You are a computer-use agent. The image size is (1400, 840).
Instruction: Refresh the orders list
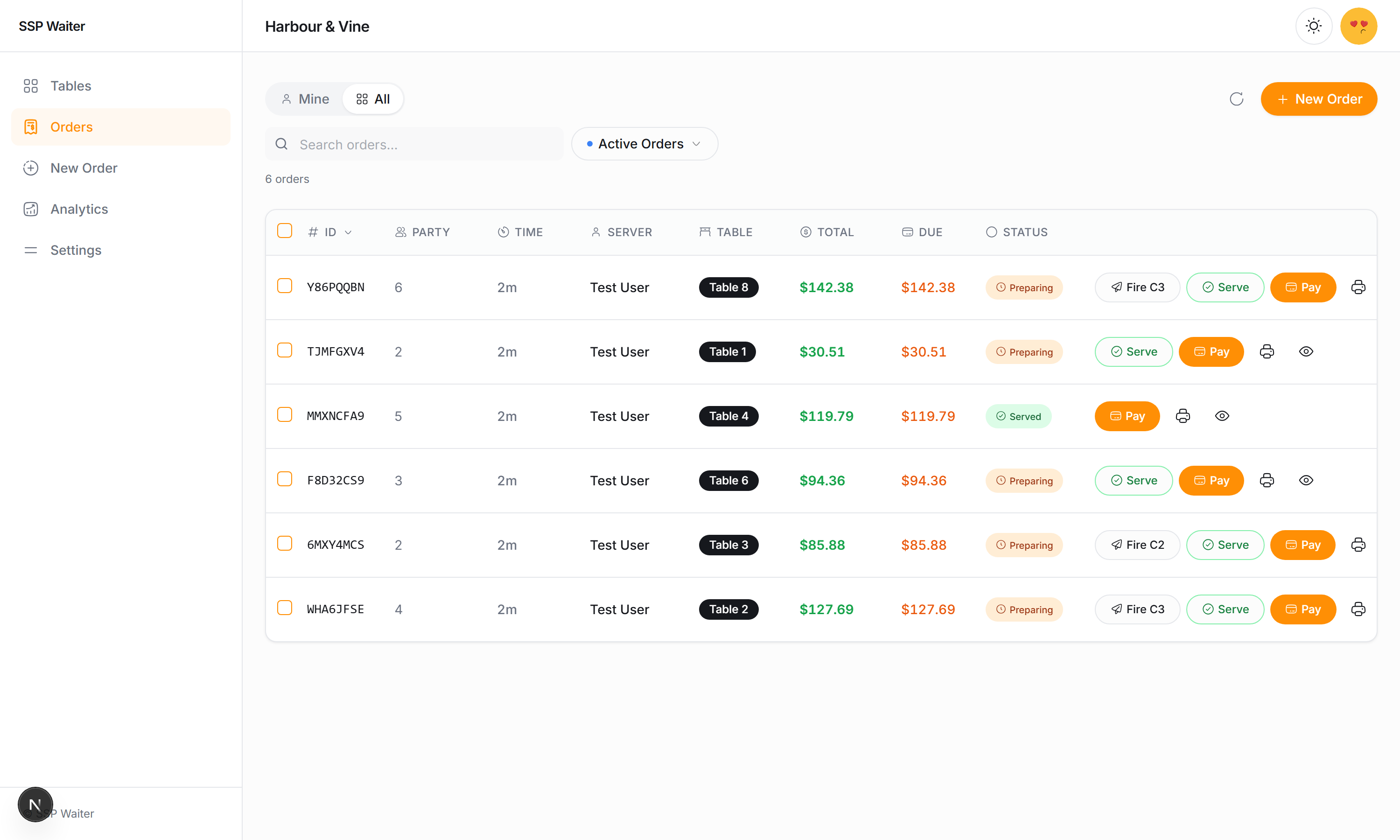1237,99
